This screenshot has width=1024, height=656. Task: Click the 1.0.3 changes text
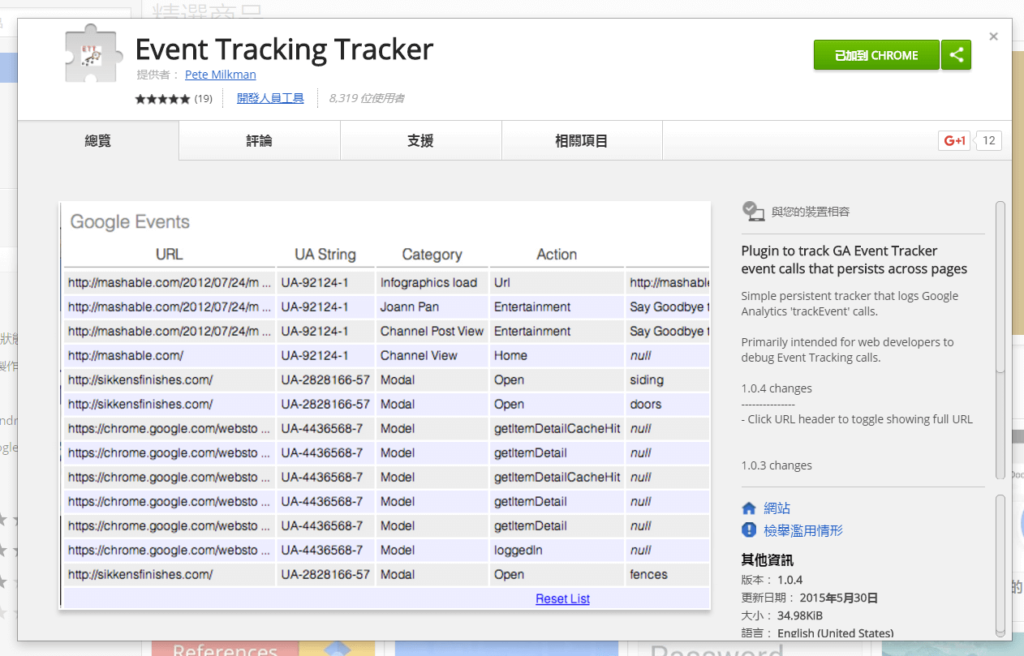pyautogui.click(x=776, y=465)
